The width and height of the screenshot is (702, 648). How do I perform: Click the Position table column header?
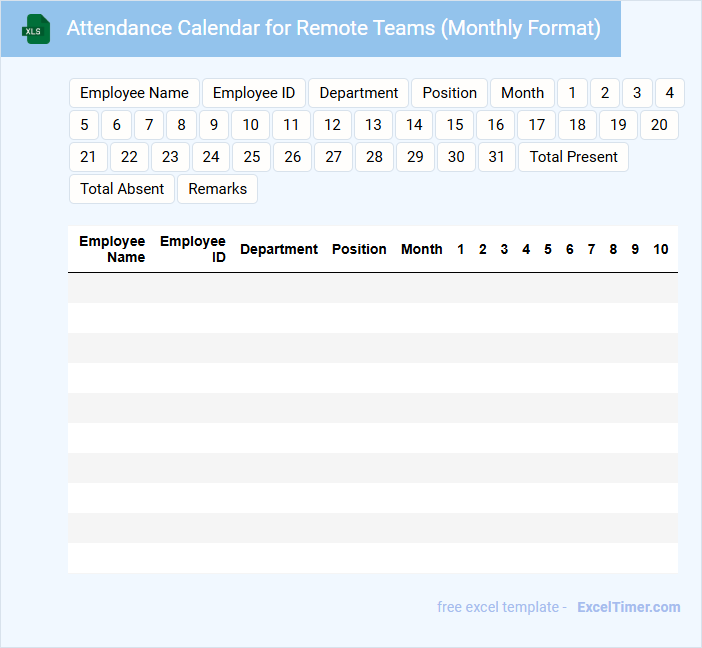359,249
